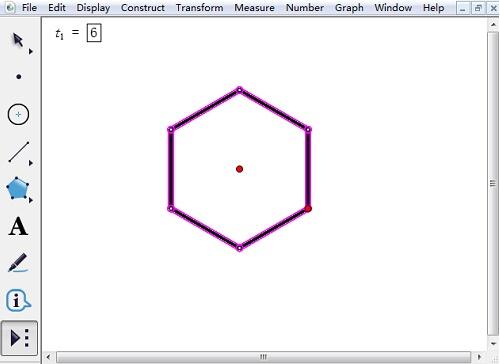Select the Marker pen tool
500x364 pixels.
click(18, 263)
